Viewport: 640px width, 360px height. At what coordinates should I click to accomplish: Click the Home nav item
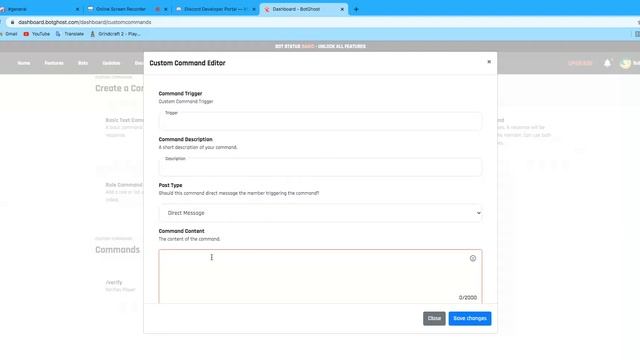tap(24, 63)
